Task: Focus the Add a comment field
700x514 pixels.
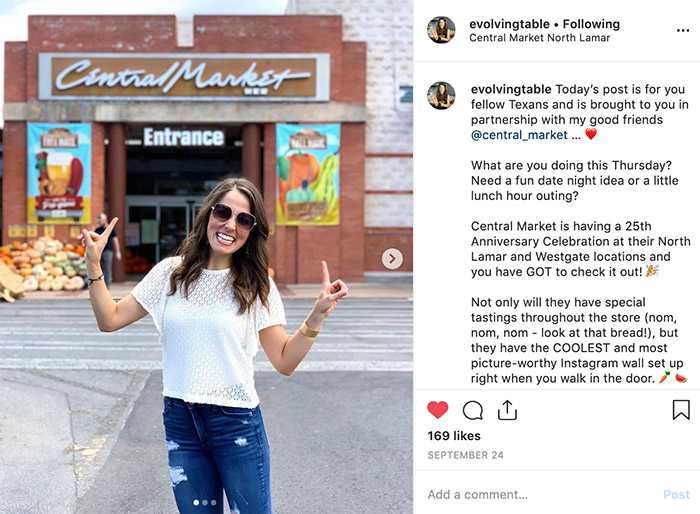Action: tap(540, 494)
